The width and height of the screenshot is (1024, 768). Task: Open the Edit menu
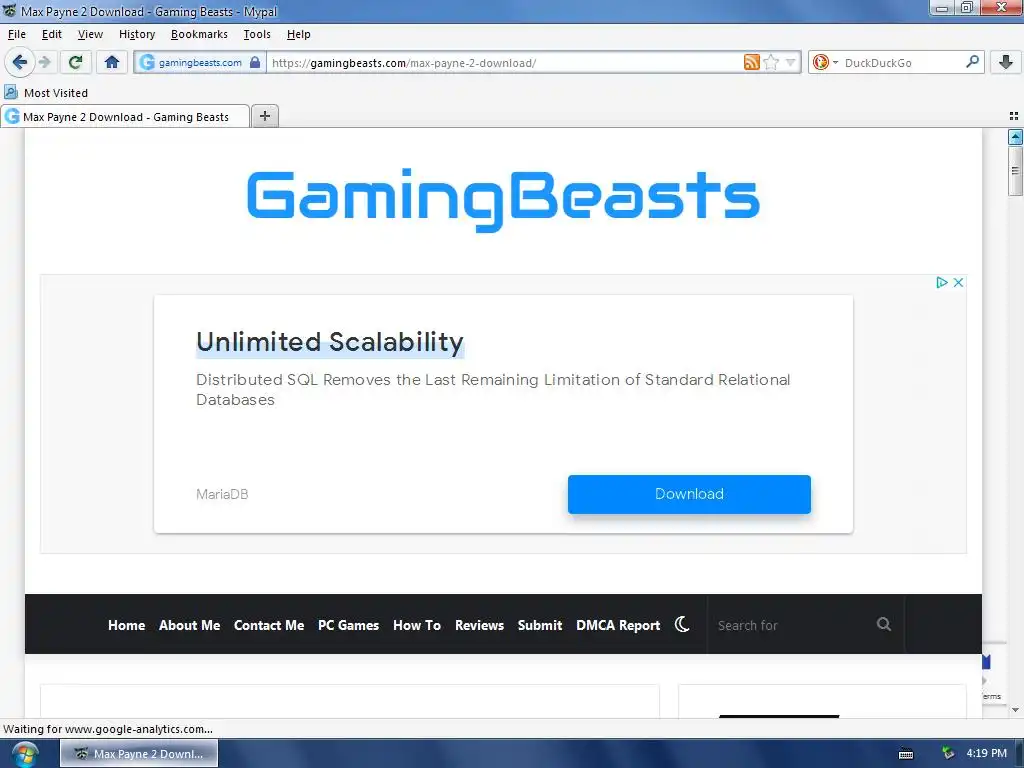(x=52, y=34)
